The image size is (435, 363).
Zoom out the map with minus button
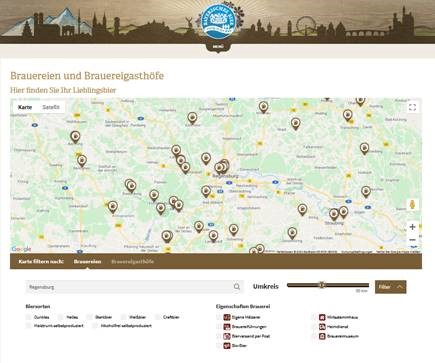[x=412, y=240]
